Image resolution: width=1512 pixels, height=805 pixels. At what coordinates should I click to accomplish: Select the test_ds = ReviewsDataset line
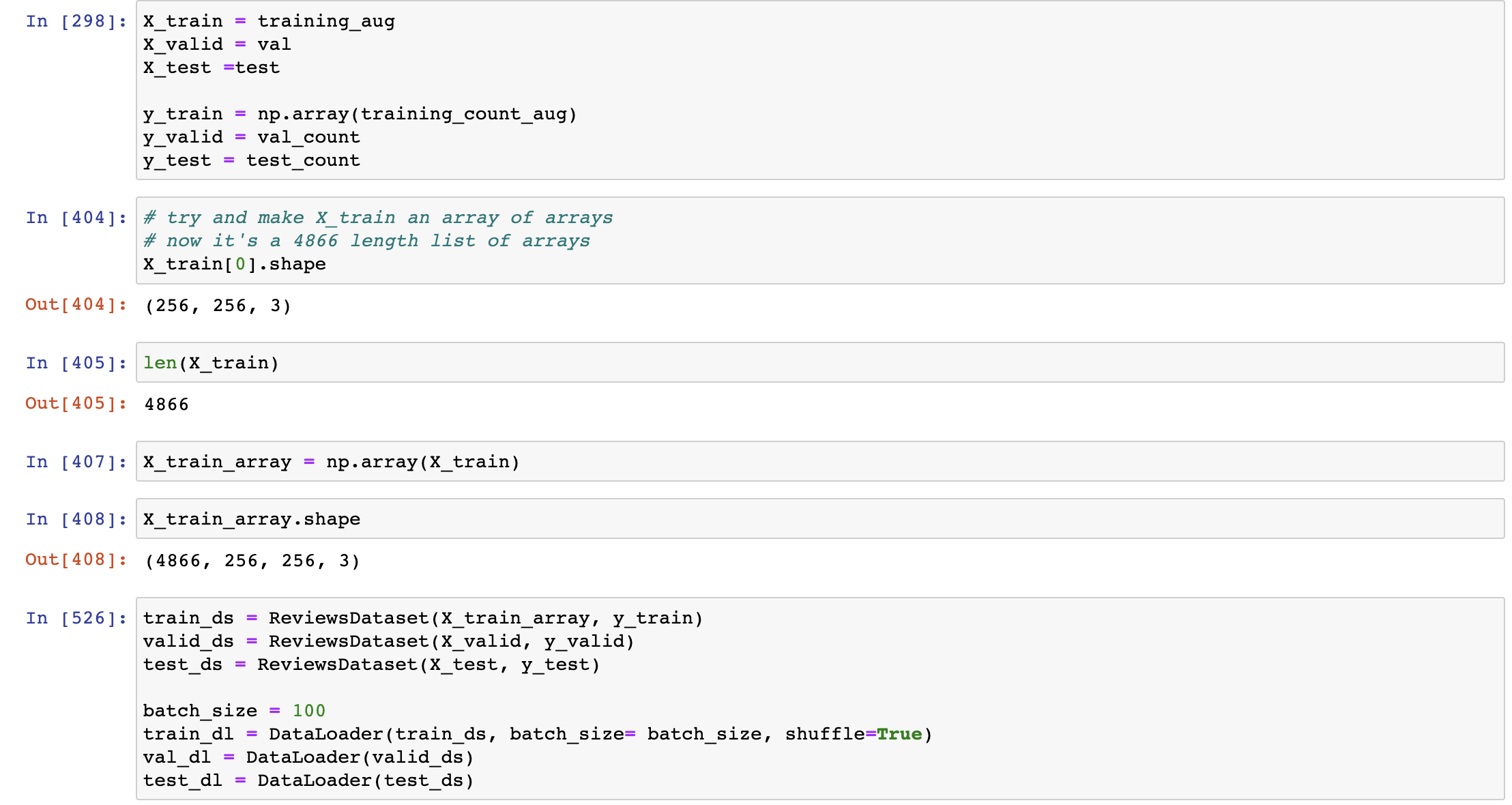point(371,664)
